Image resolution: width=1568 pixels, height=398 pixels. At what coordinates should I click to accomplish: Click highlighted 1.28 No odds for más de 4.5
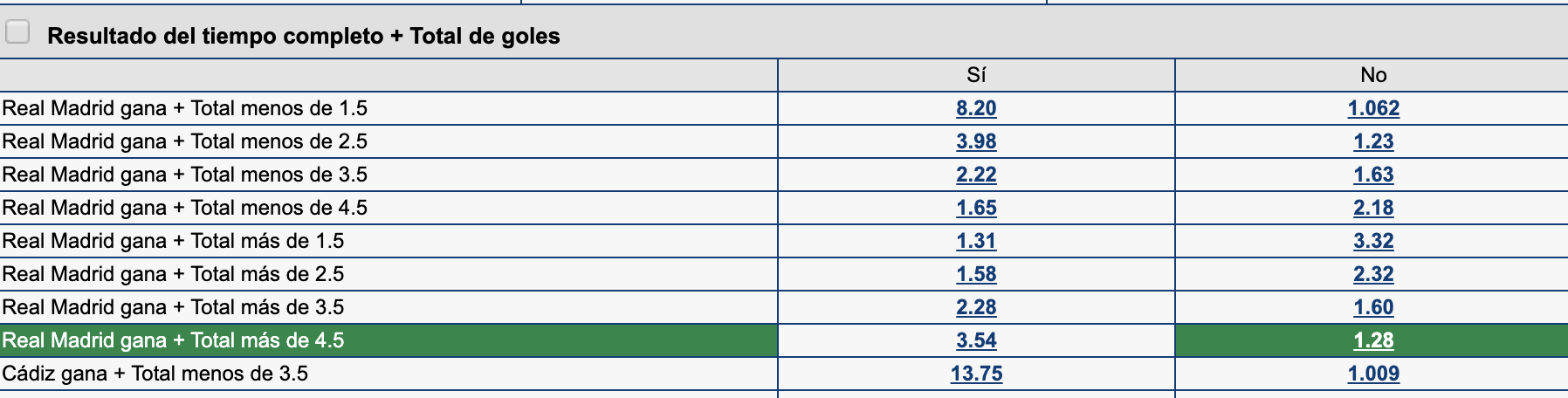point(1373,340)
